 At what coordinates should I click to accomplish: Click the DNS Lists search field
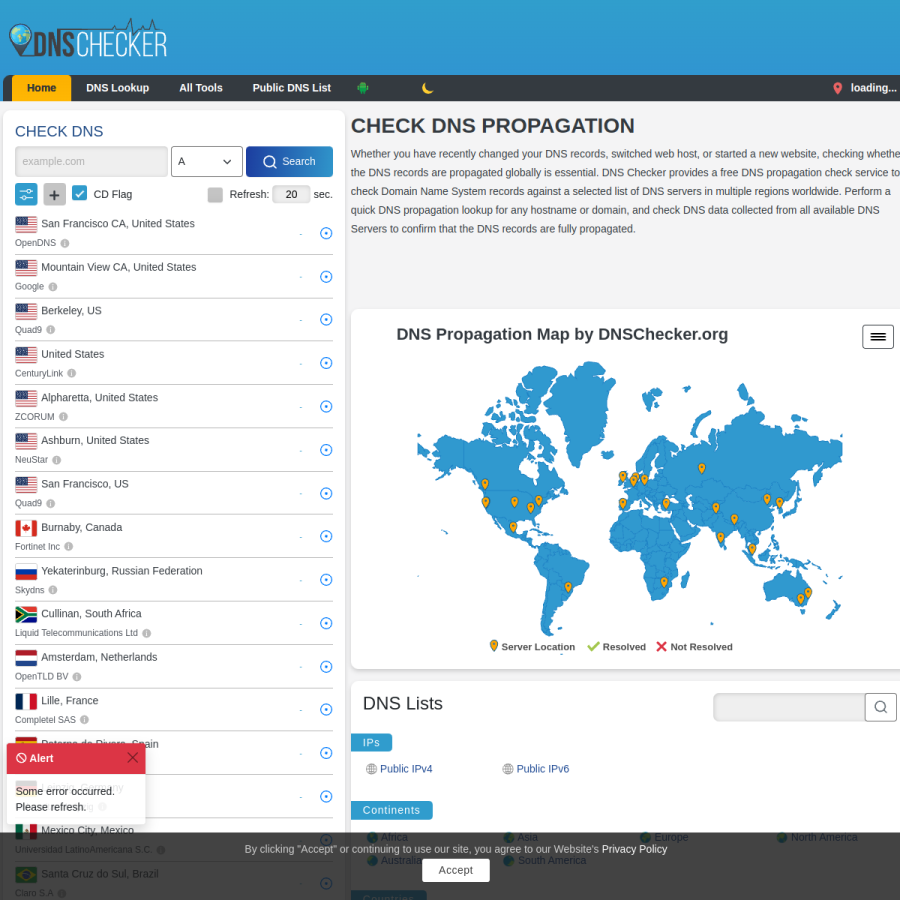tap(789, 707)
